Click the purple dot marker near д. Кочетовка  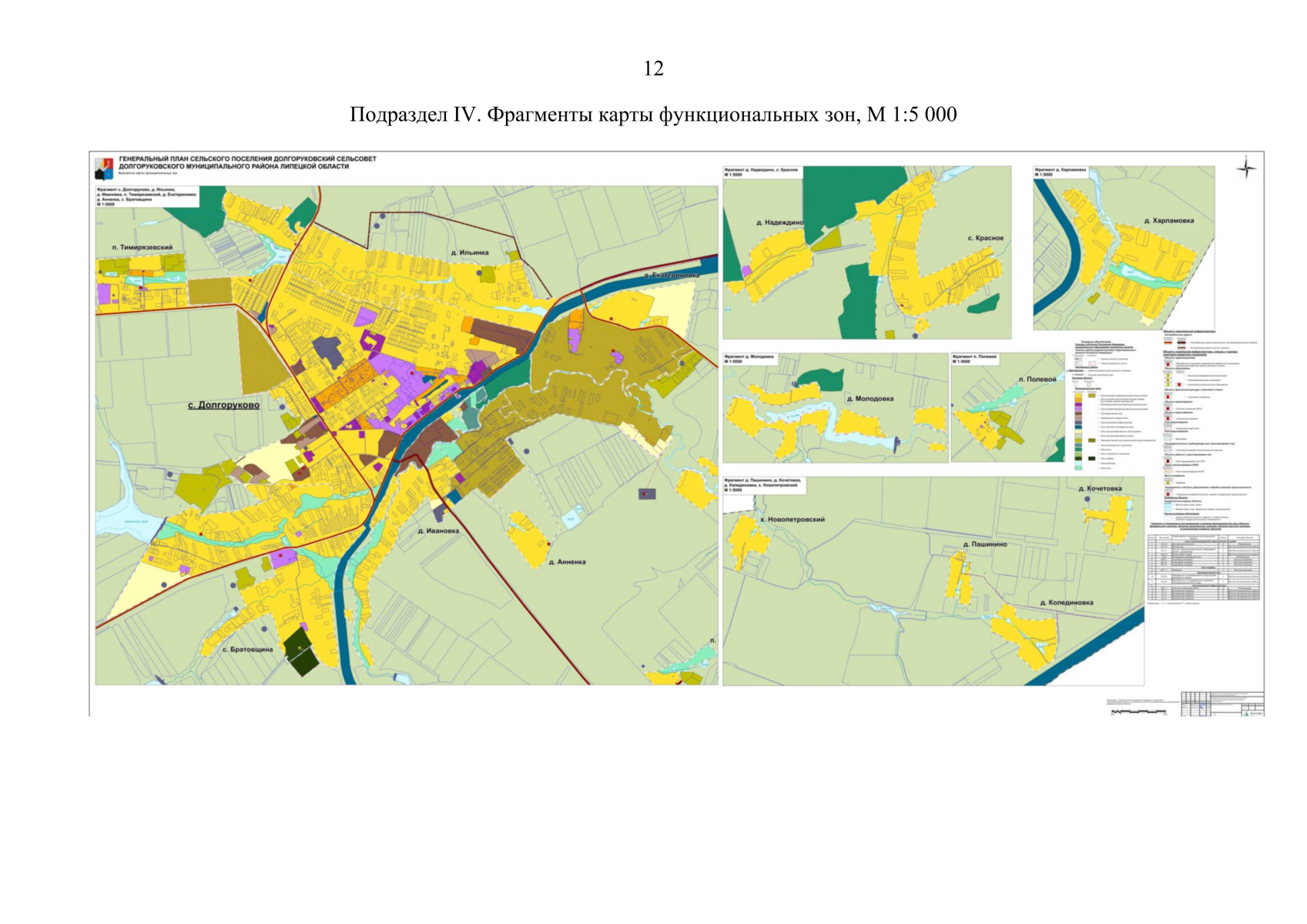coord(1087,499)
